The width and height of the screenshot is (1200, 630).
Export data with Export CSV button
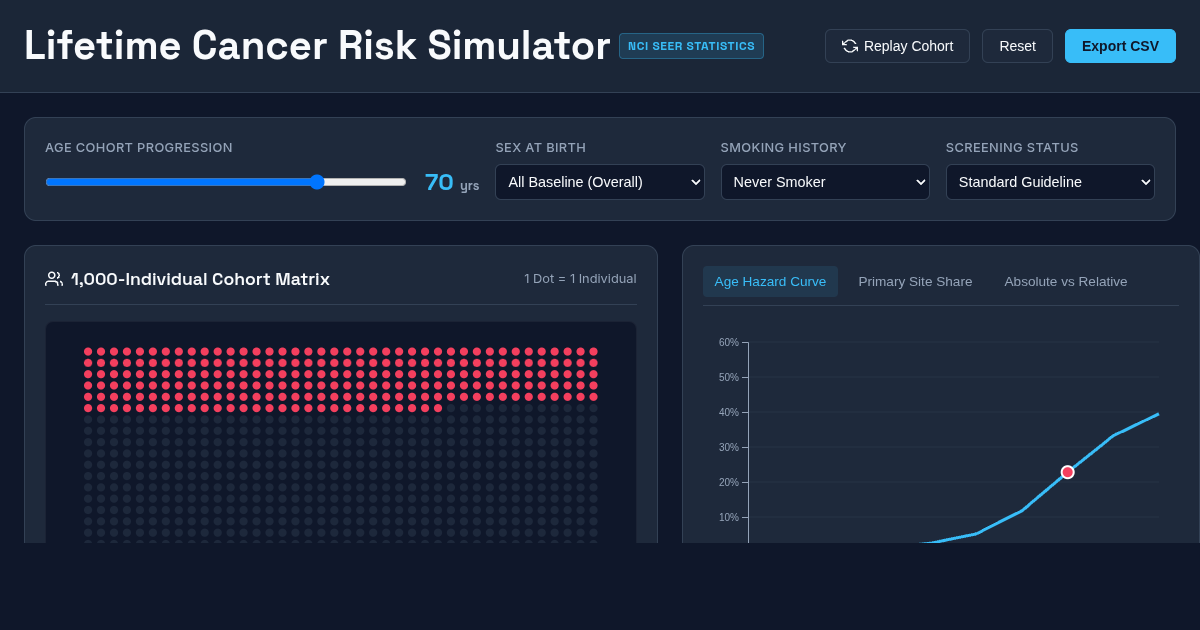click(1120, 46)
